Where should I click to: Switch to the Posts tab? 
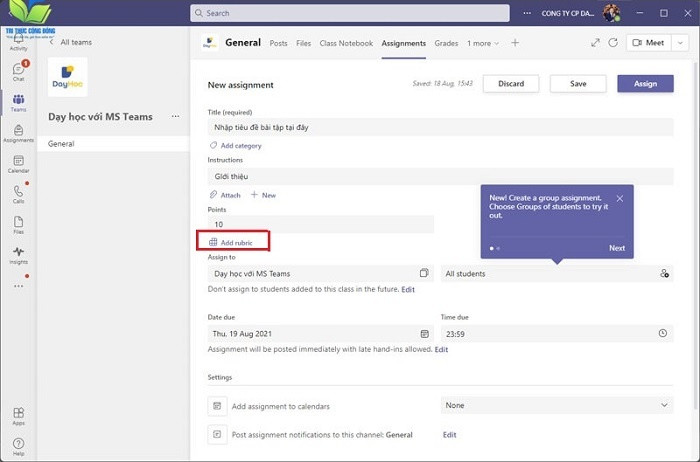[279, 43]
